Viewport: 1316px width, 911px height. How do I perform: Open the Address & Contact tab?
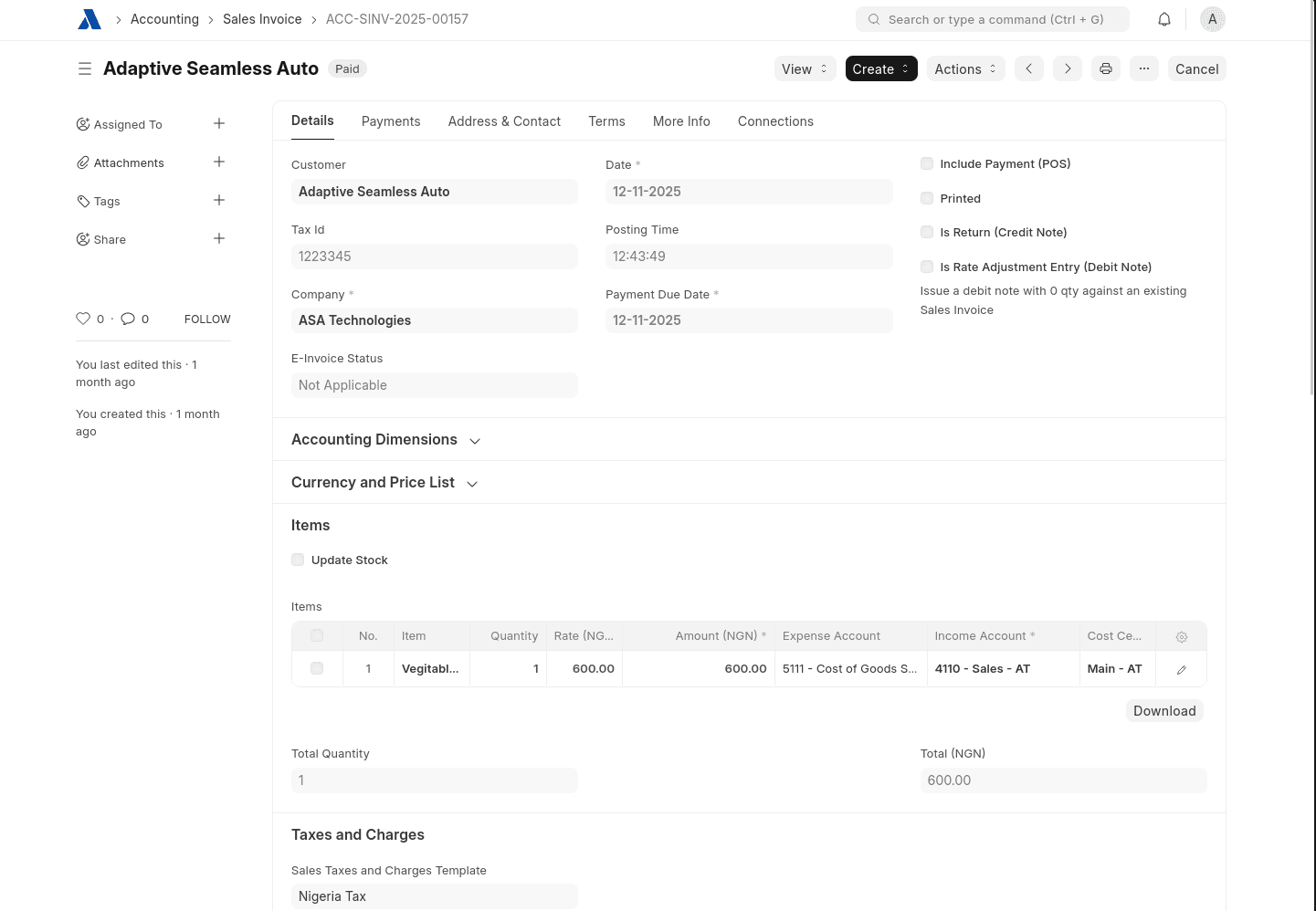tap(504, 121)
